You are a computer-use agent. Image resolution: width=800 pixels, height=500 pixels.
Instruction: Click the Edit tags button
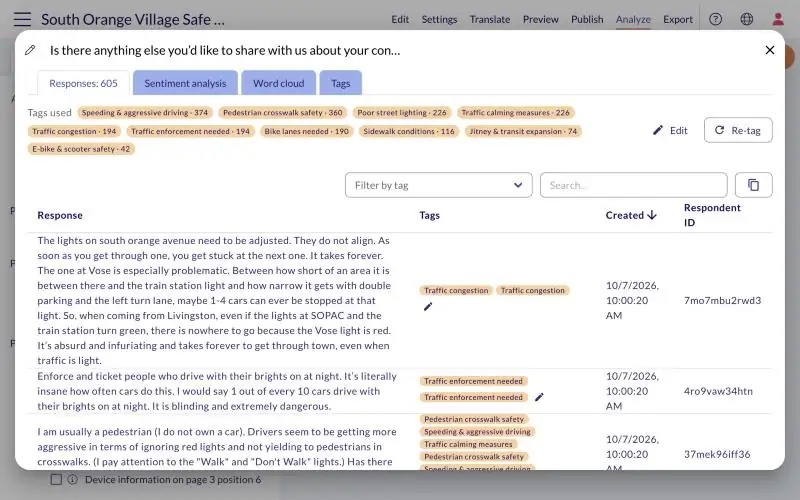tap(670, 130)
